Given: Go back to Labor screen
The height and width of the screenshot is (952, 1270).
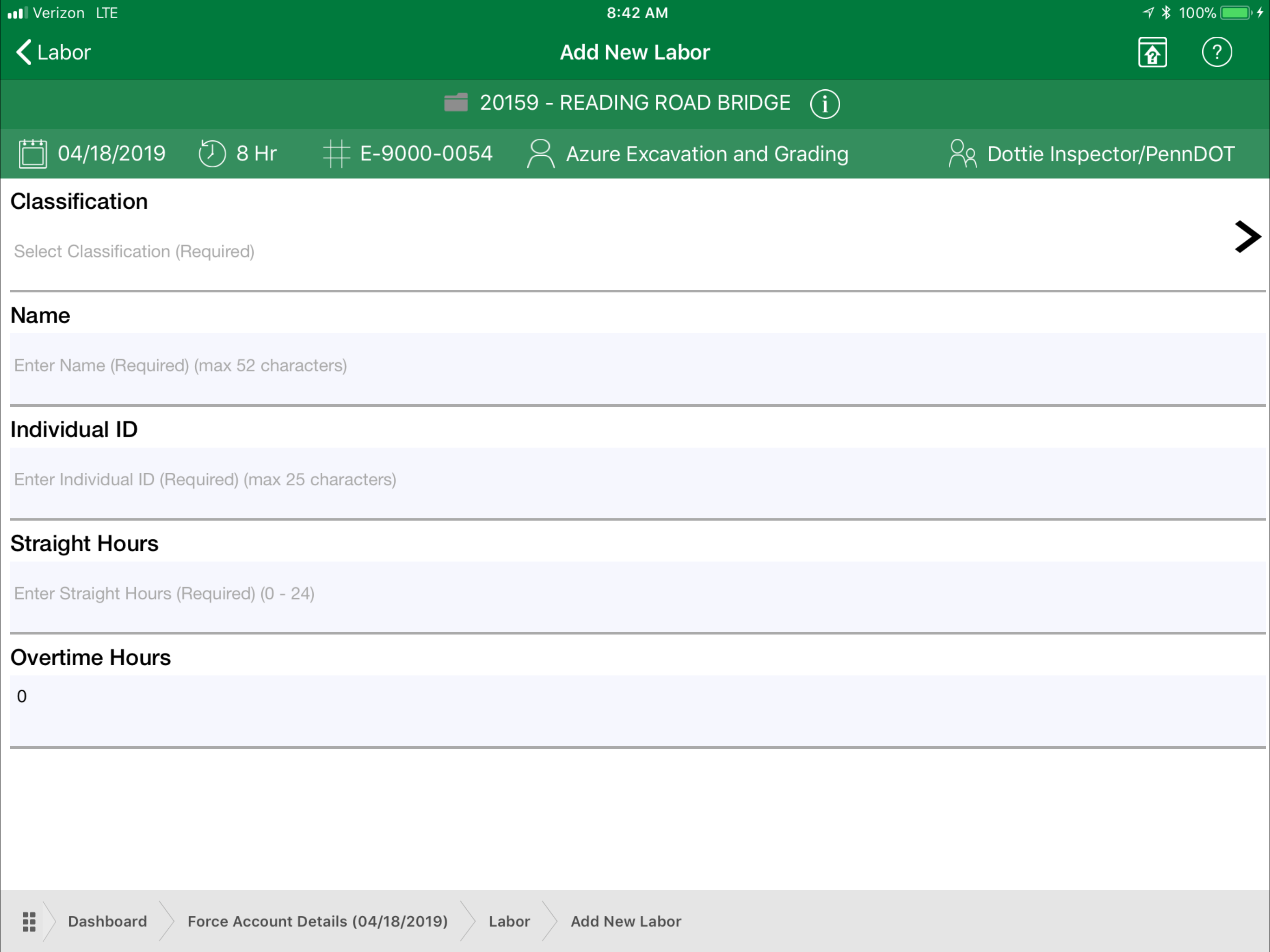Looking at the screenshot, I should (53, 52).
